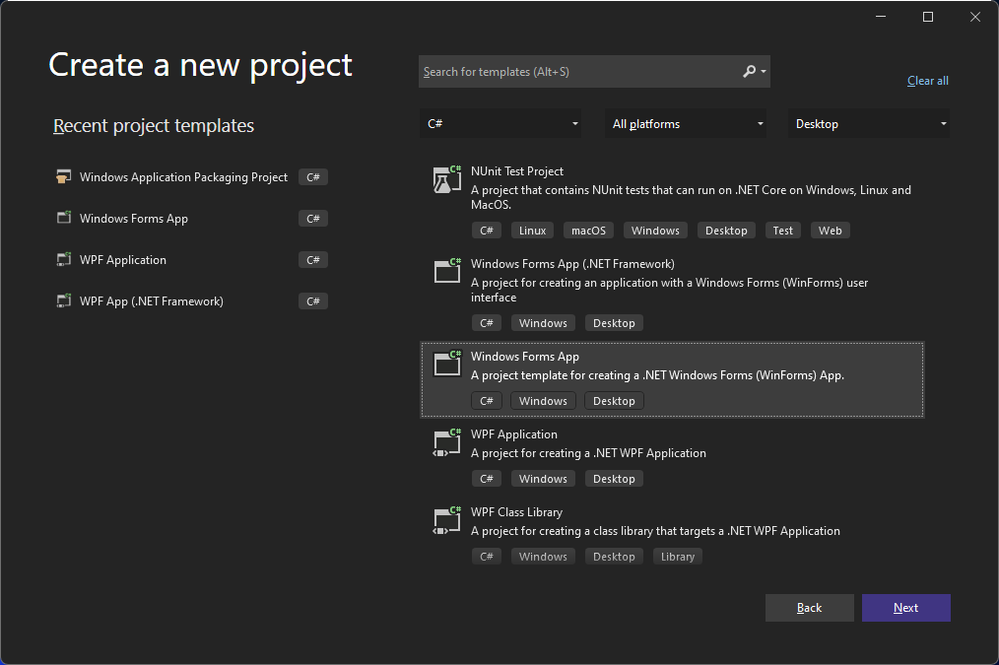Click the WPF Class Library description text
Screen dimensions: 999x665
click(655, 531)
